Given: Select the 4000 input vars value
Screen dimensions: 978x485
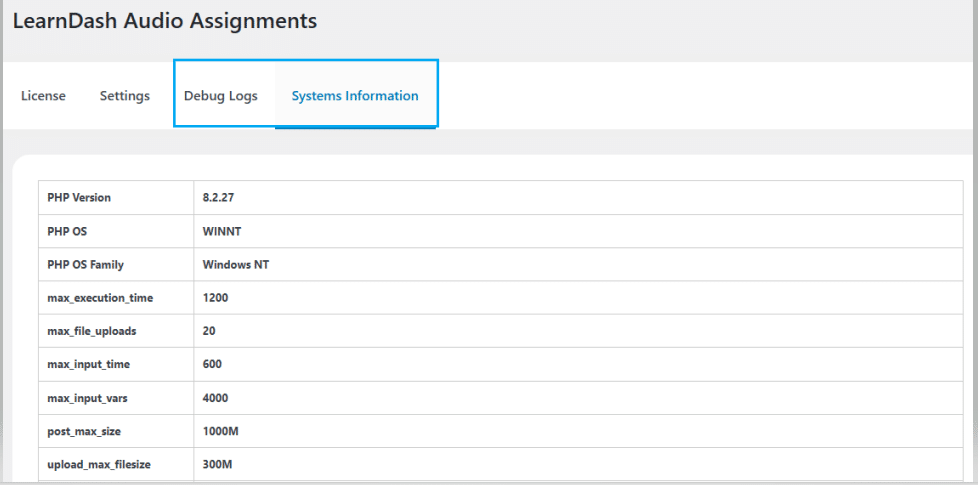Looking at the screenshot, I should [216, 398].
